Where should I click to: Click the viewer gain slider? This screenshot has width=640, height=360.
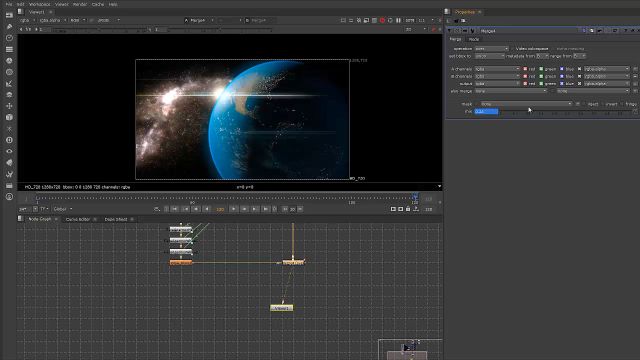[100, 30]
